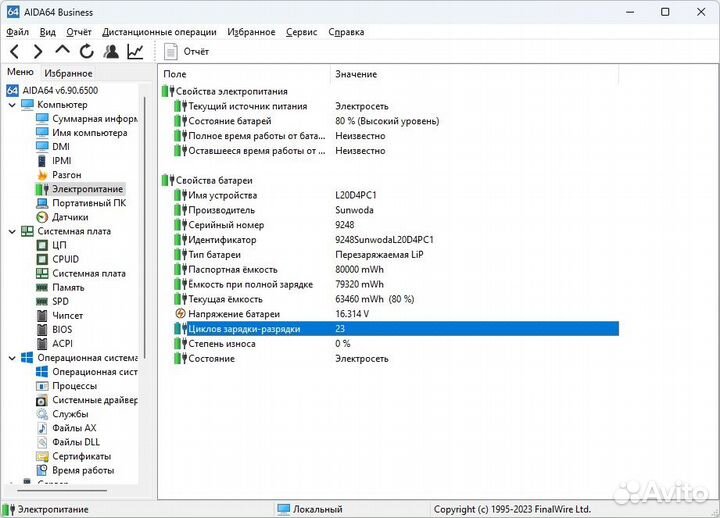The image size is (720, 518).
Task: Click the Файлы AX music-note icon
Action: pyautogui.click(x=42, y=428)
